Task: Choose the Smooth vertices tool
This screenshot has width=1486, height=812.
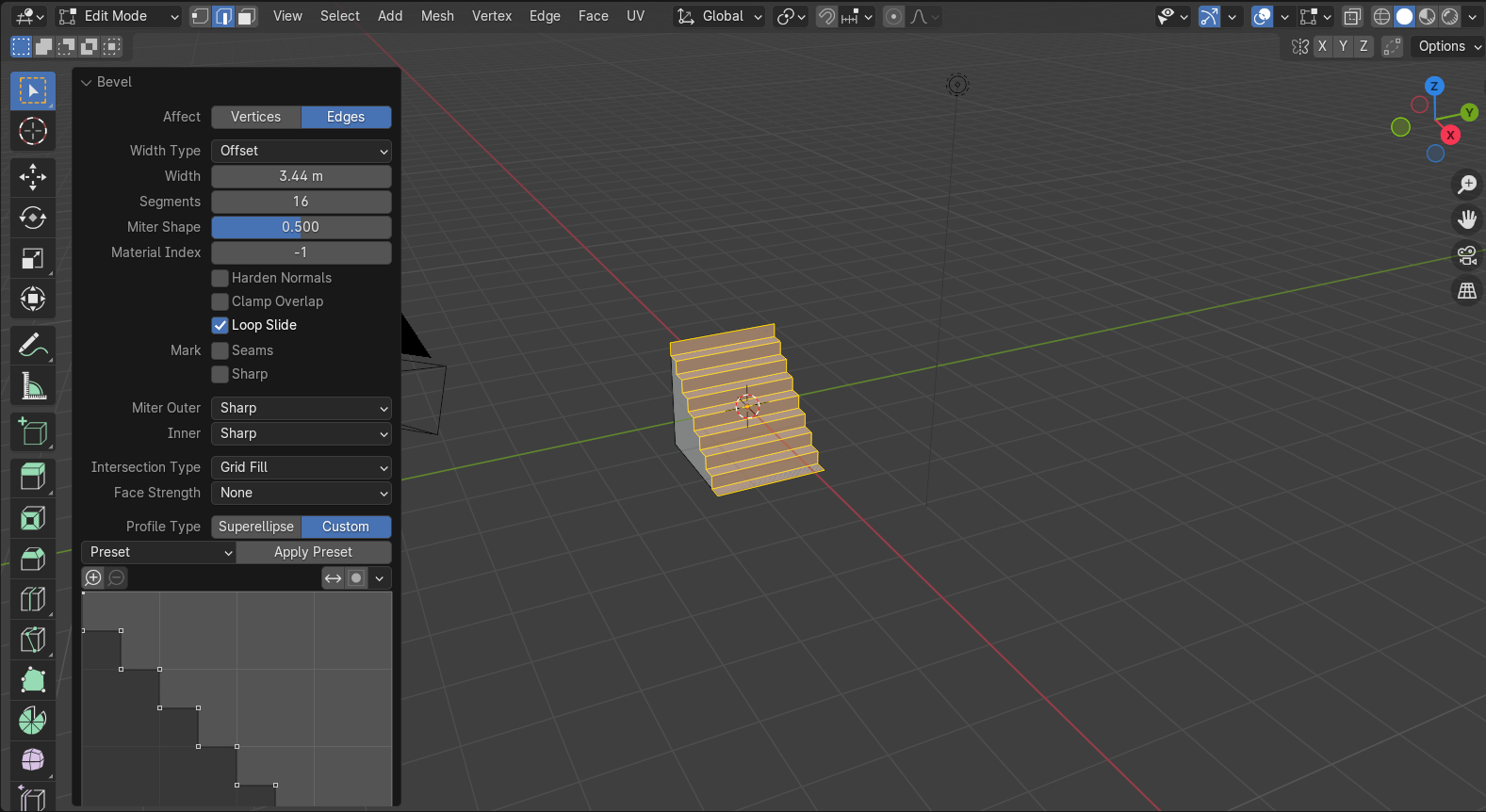Action: pyautogui.click(x=33, y=760)
